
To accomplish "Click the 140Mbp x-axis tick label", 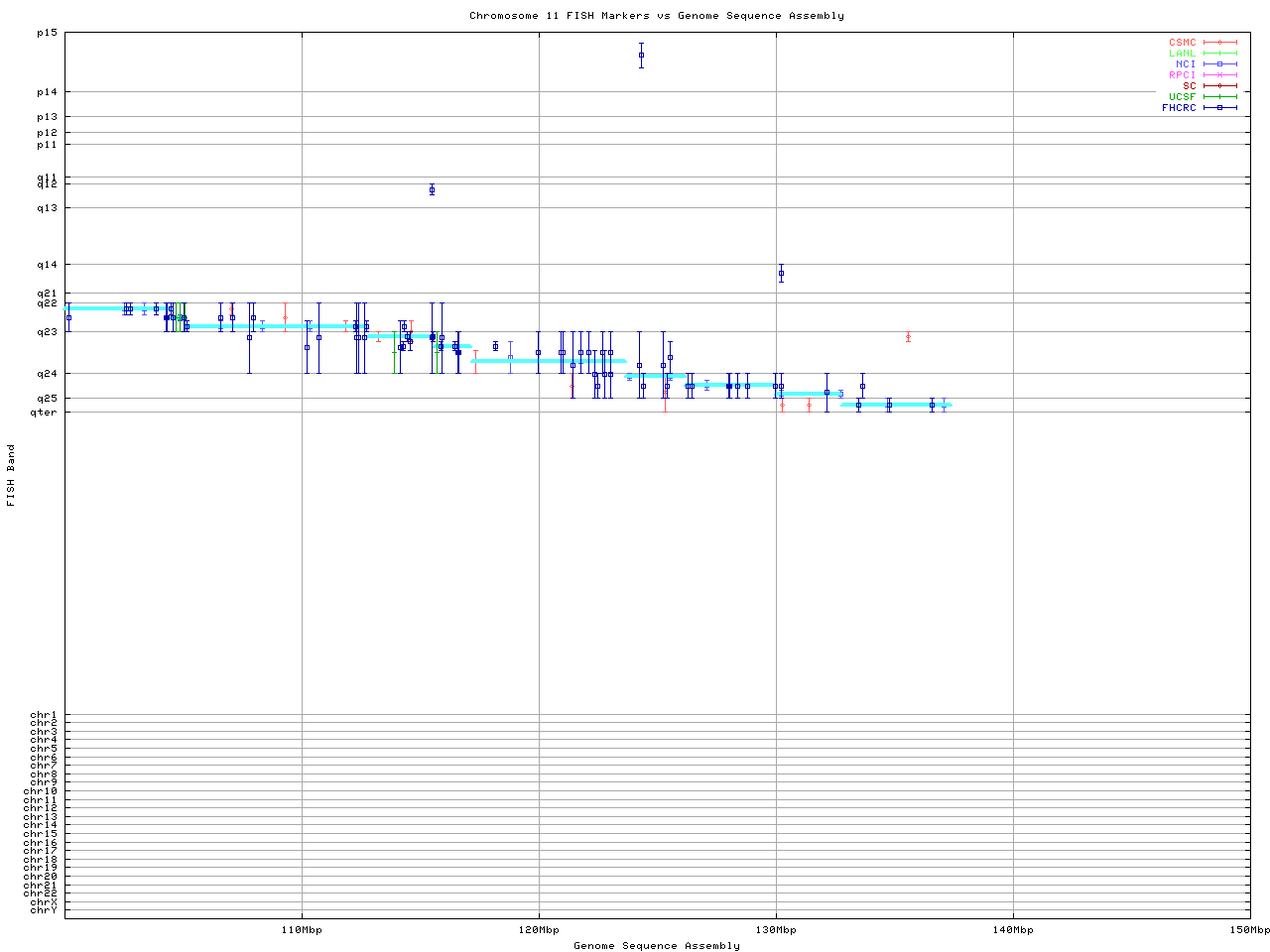I will click(1013, 930).
